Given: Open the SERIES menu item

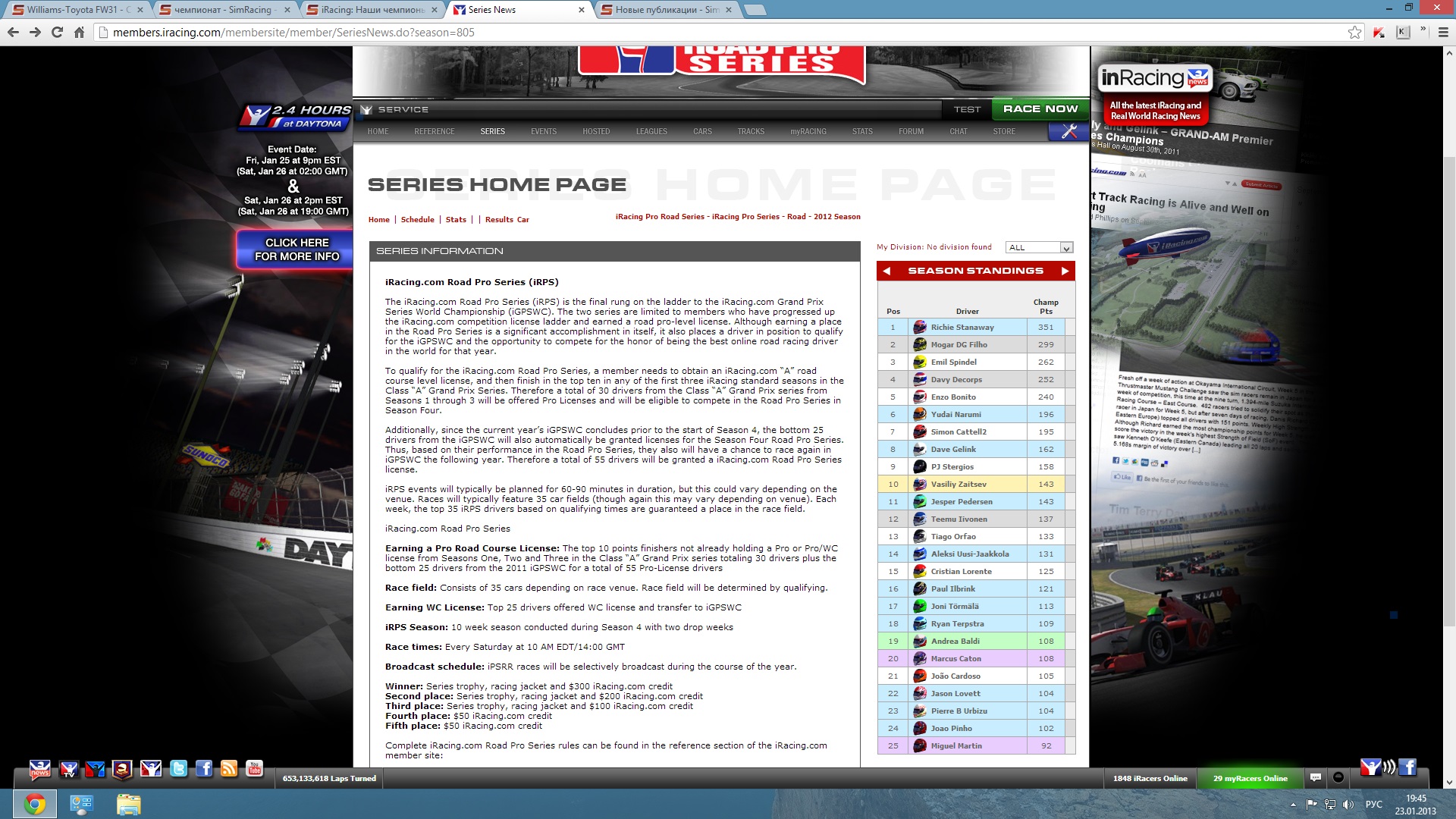Looking at the screenshot, I should click(492, 131).
